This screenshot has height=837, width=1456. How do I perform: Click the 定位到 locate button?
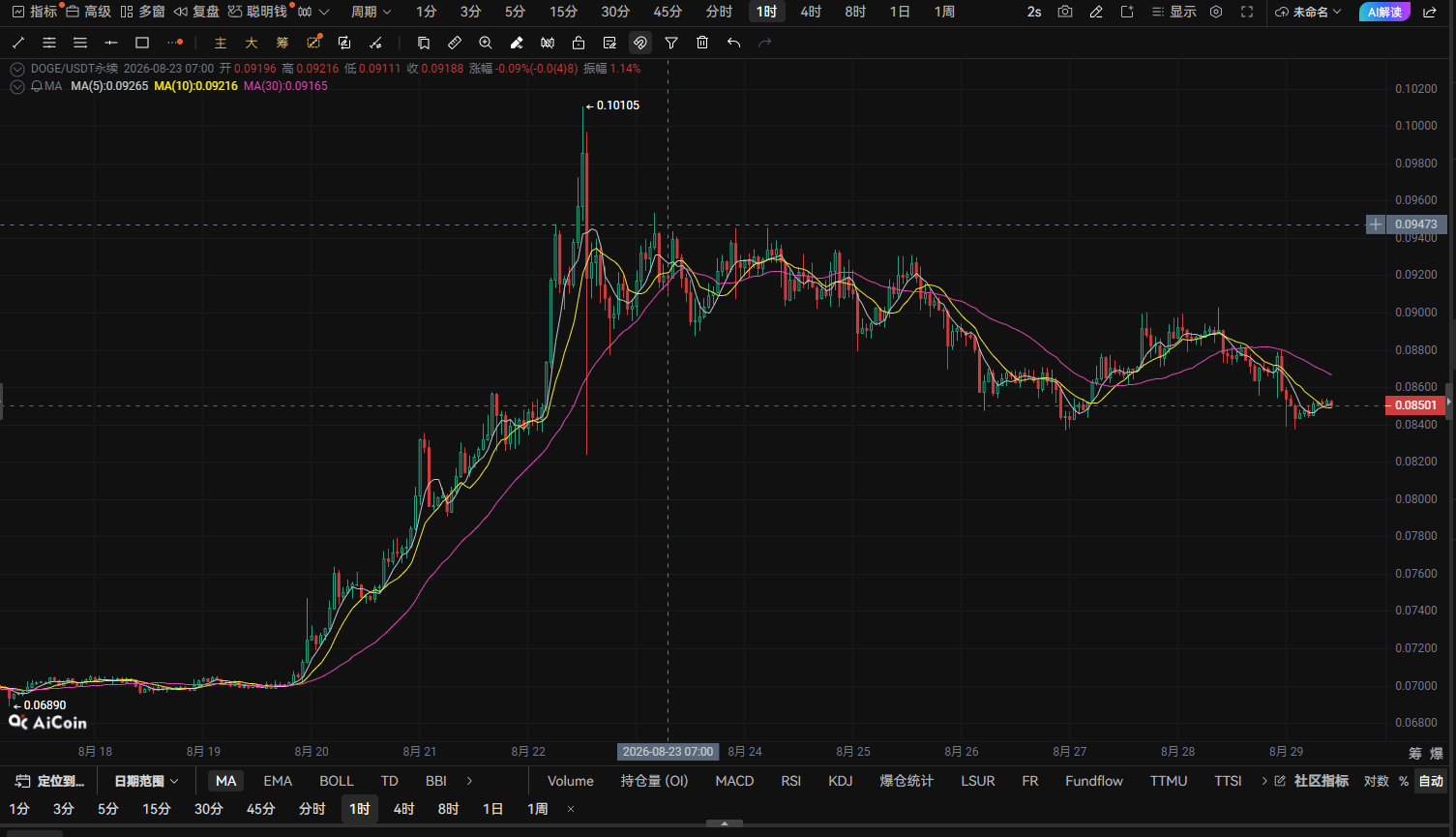pos(50,781)
